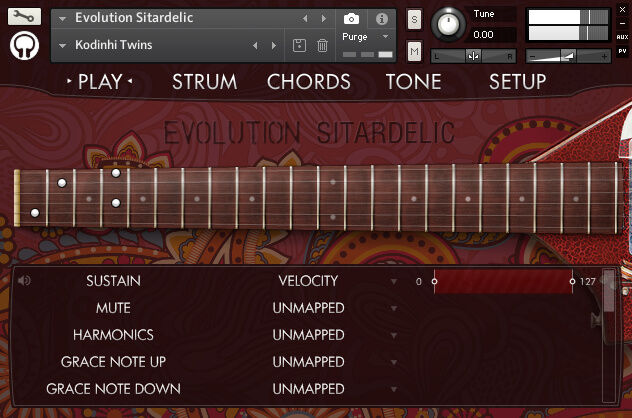Click the UNMAPPED label for Harmonics
The width and height of the screenshot is (632, 418).
pyautogui.click(x=308, y=335)
